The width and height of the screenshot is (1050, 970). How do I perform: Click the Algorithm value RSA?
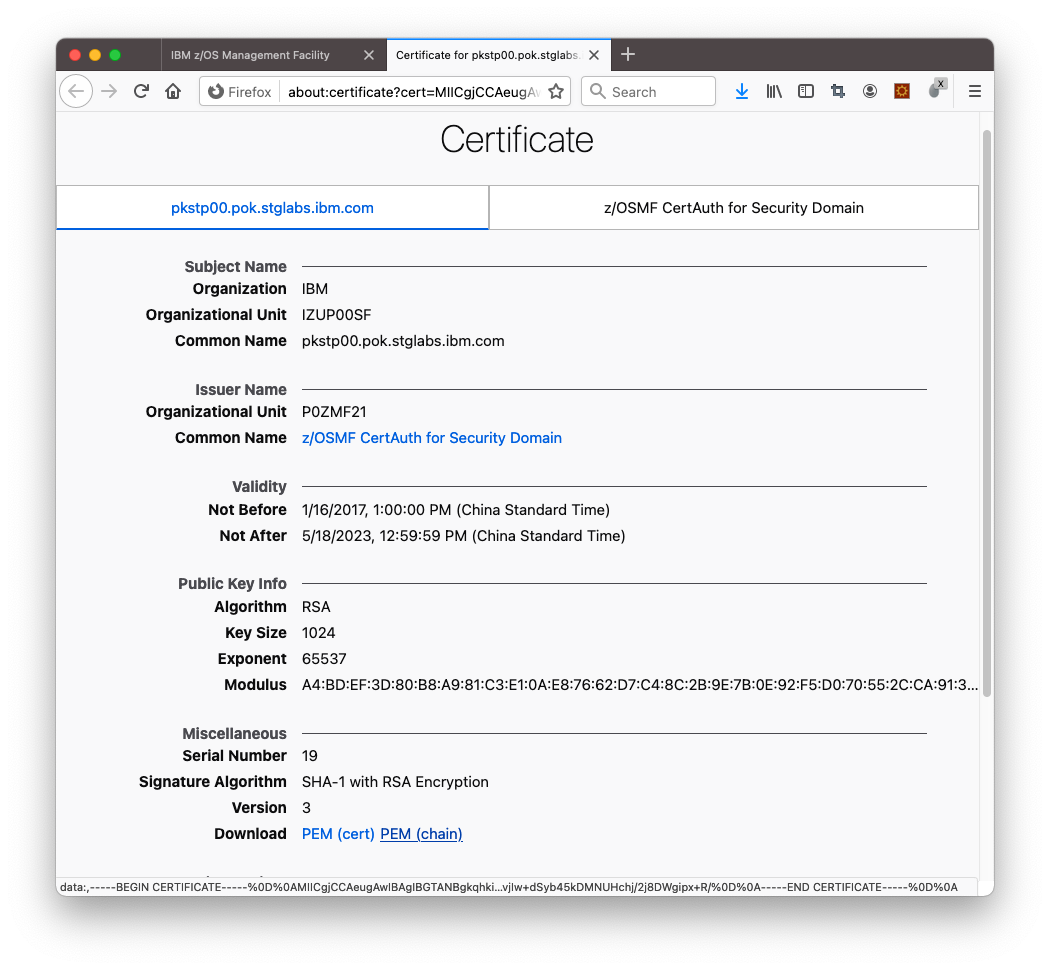pos(316,607)
